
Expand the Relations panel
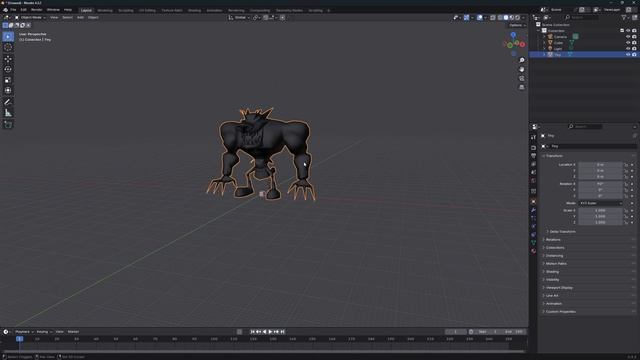pyautogui.click(x=553, y=240)
